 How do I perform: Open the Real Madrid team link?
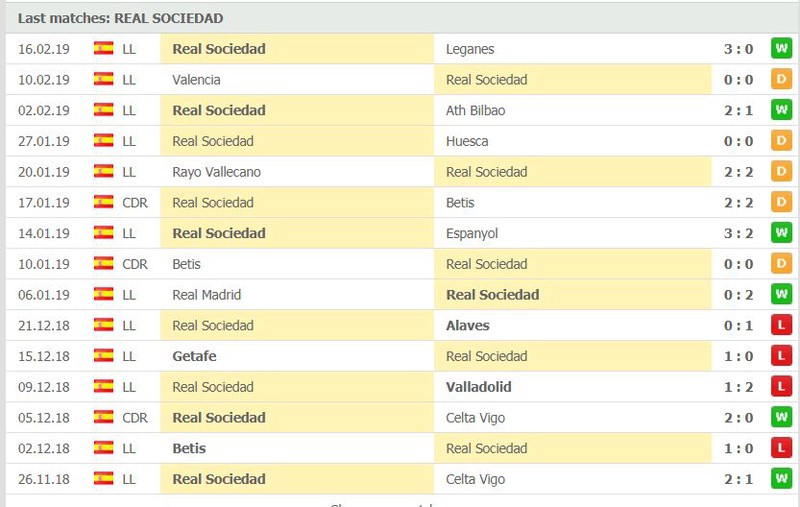(207, 295)
